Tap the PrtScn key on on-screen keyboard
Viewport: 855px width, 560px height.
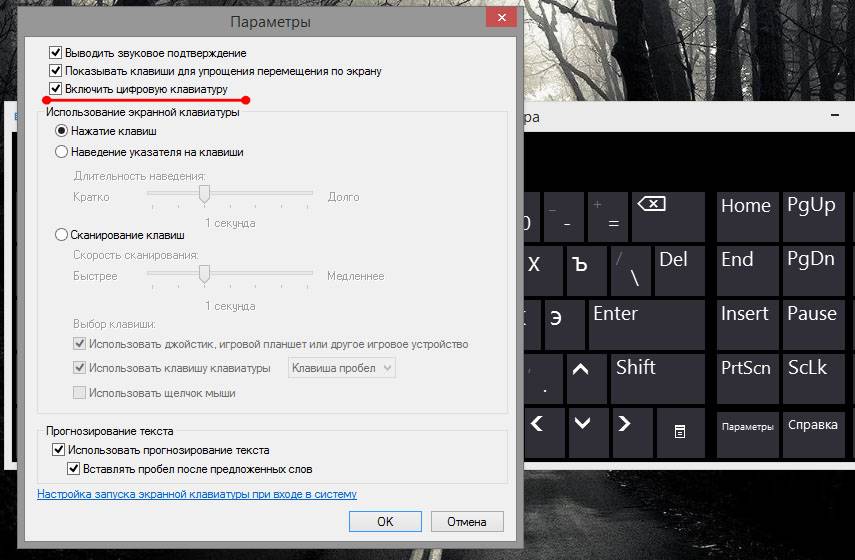pos(747,378)
